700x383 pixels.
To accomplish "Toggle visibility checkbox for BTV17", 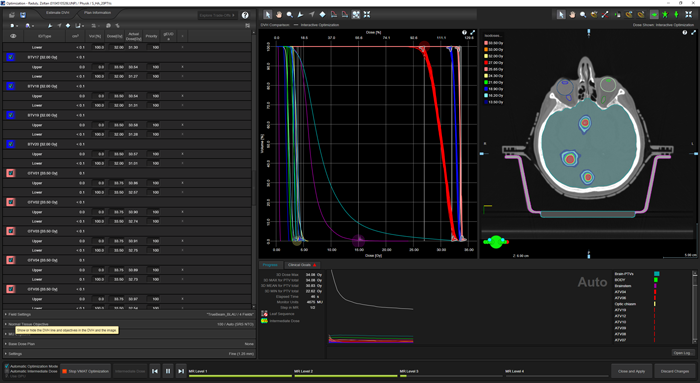I will tap(11, 57).
